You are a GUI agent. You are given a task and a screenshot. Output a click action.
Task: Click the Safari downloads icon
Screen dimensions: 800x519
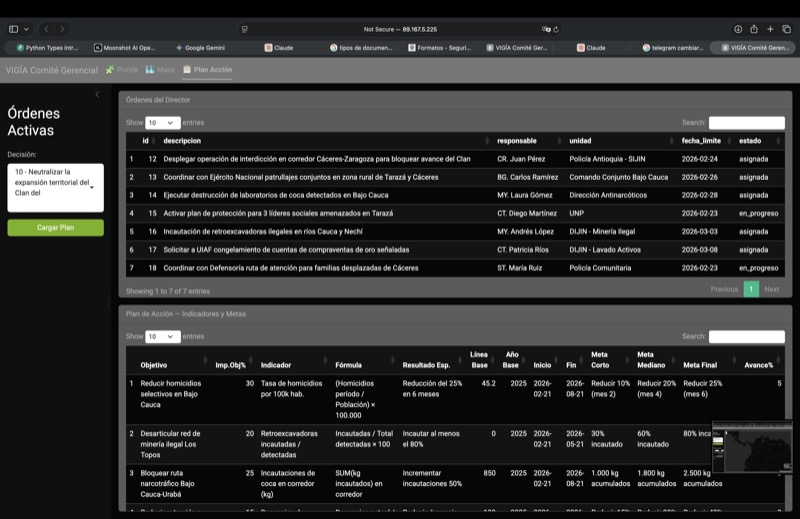click(738, 29)
